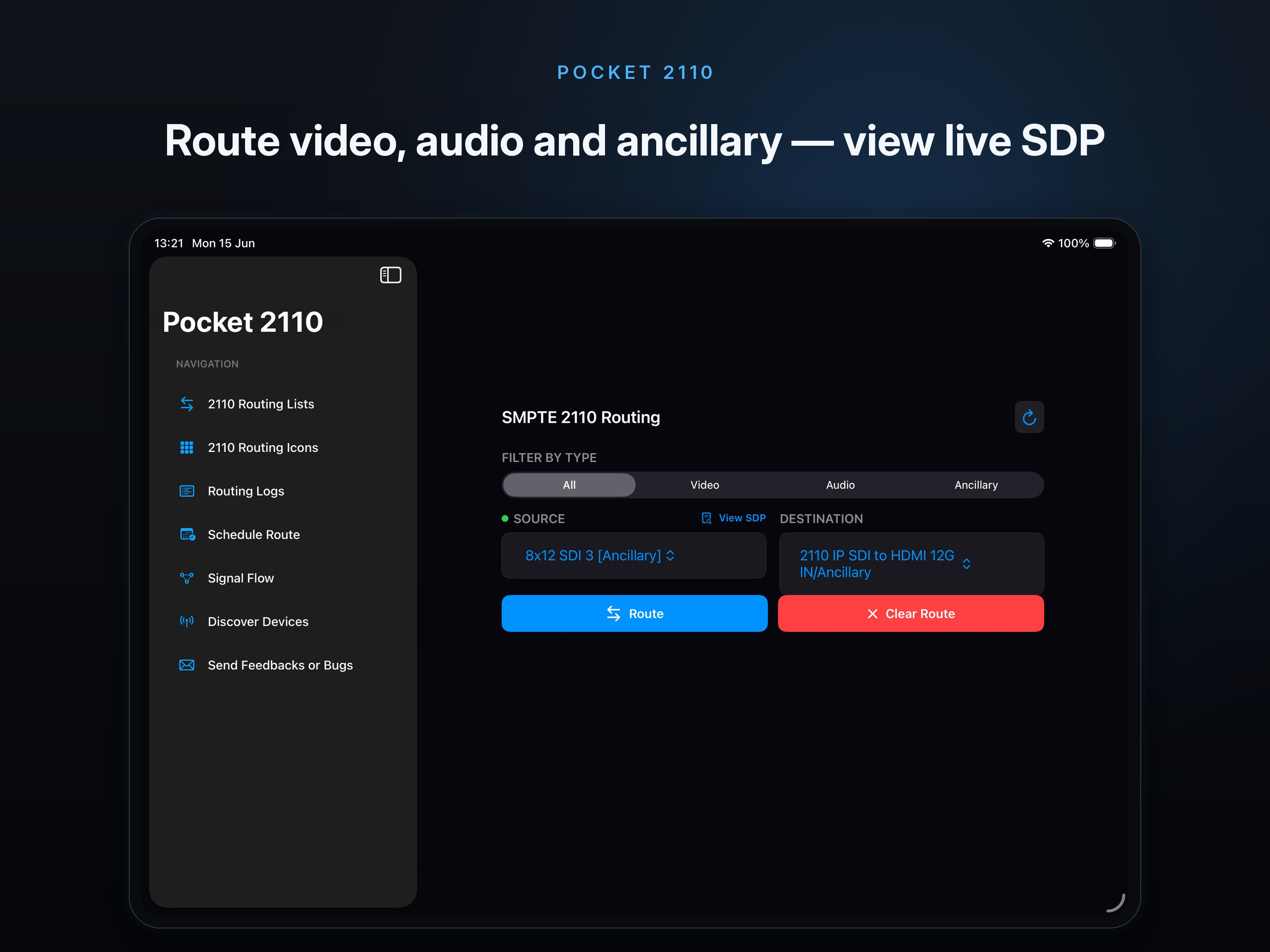Click the source picker up-down chevron
This screenshot has width=1270, height=952.
(x=670, y=555)
